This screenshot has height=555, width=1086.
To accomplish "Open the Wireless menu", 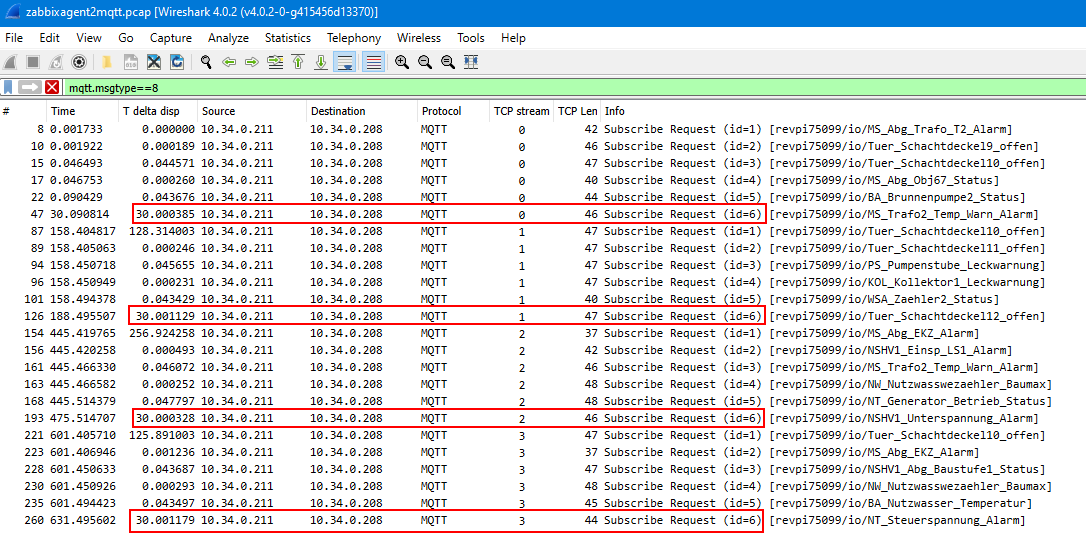I will (418, 38).
